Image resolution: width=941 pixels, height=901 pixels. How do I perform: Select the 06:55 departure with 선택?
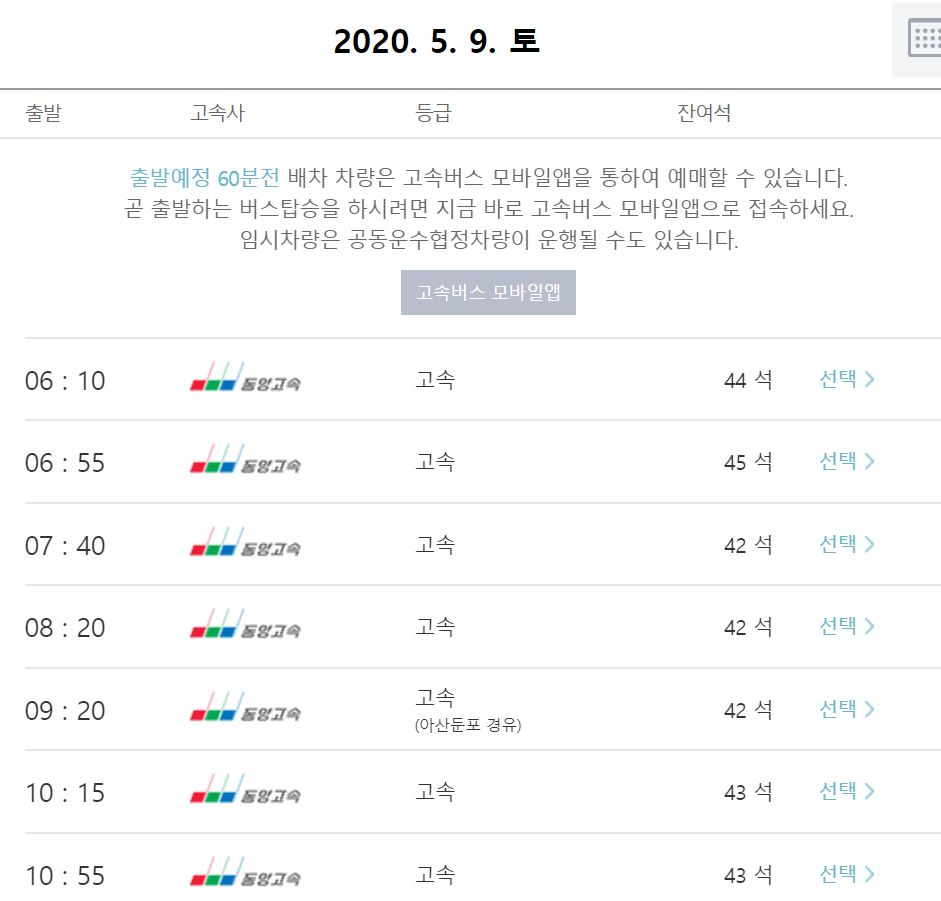847,461
